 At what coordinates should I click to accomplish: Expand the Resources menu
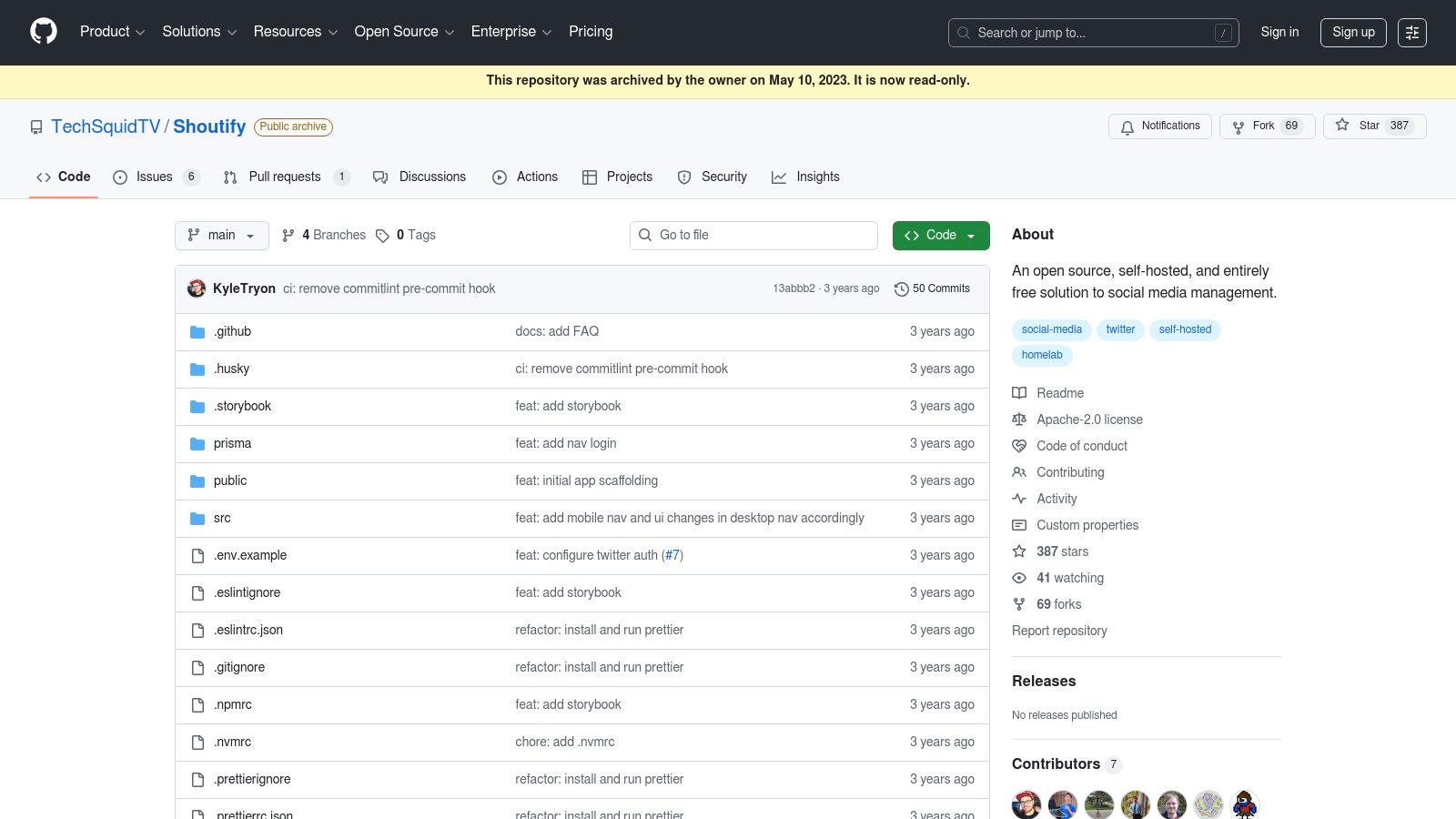[296, 32]
